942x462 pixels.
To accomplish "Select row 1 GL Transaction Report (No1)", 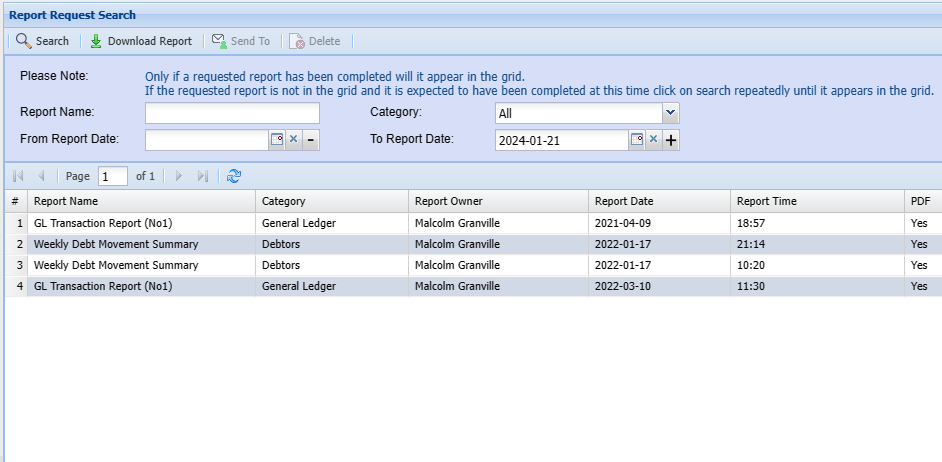I will [x=473, y=223].
